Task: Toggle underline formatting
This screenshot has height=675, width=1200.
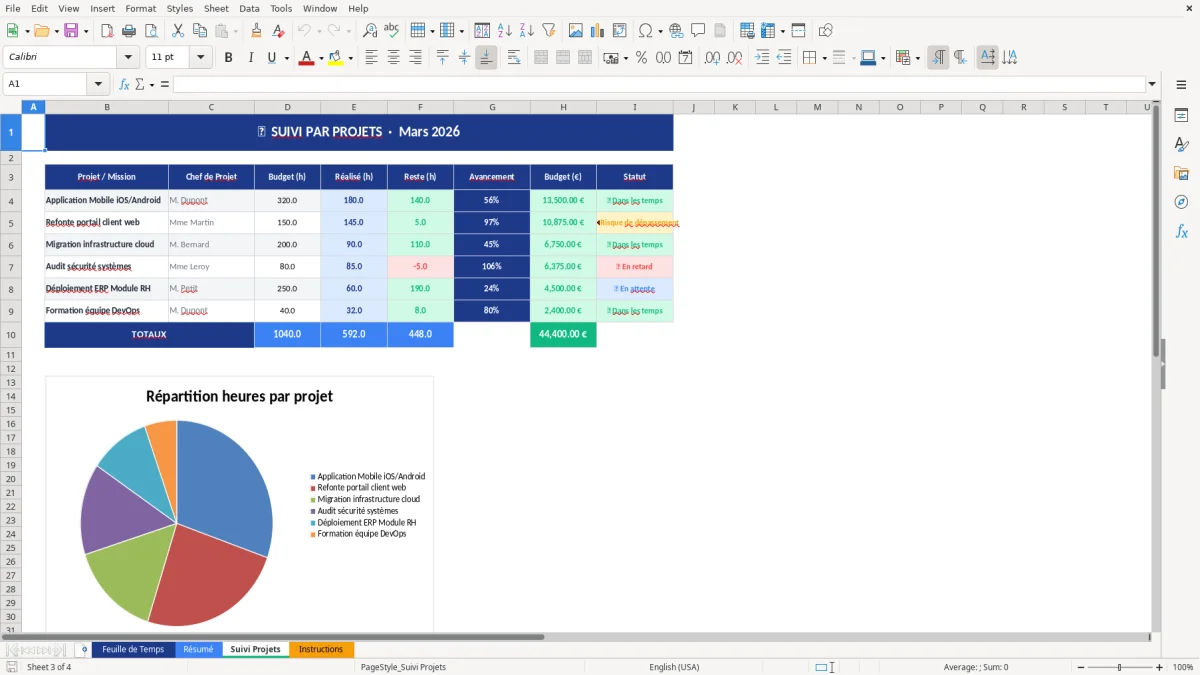Action: 271,57
